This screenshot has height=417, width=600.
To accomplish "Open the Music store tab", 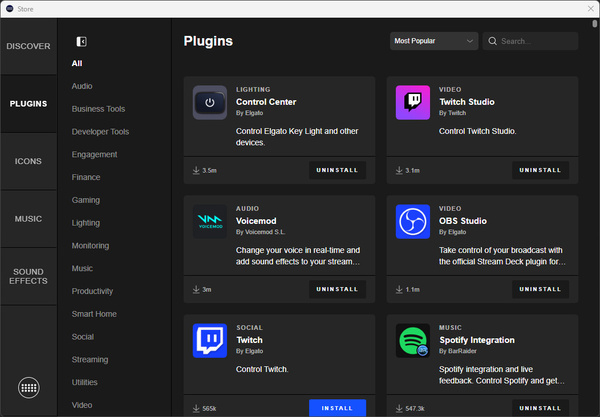I will 29,219.
